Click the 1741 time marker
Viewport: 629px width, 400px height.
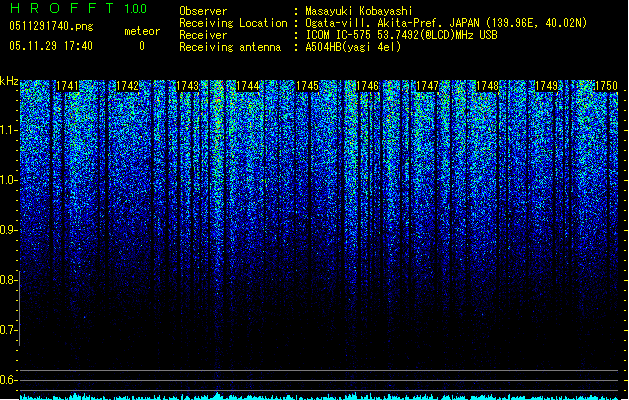pos(67,86)
